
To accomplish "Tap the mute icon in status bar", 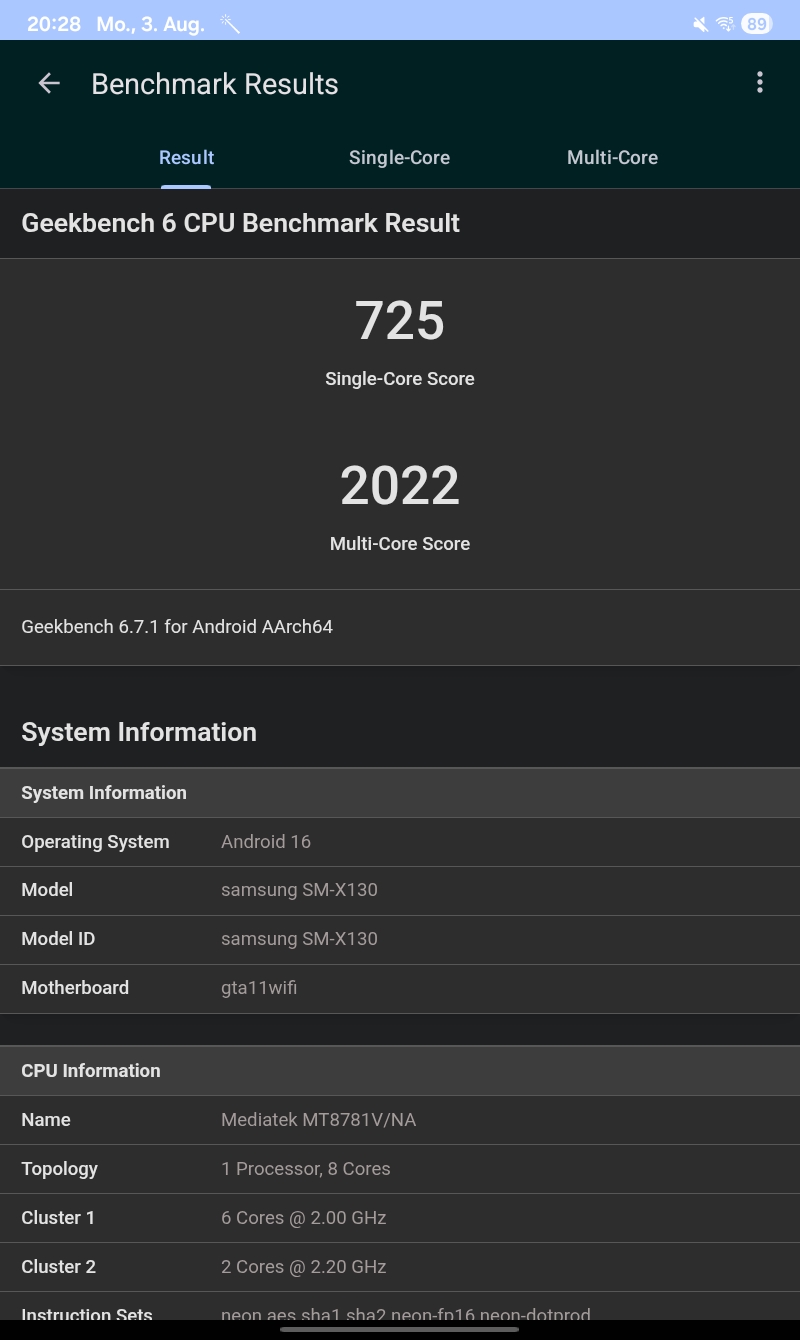I will 700,24.
